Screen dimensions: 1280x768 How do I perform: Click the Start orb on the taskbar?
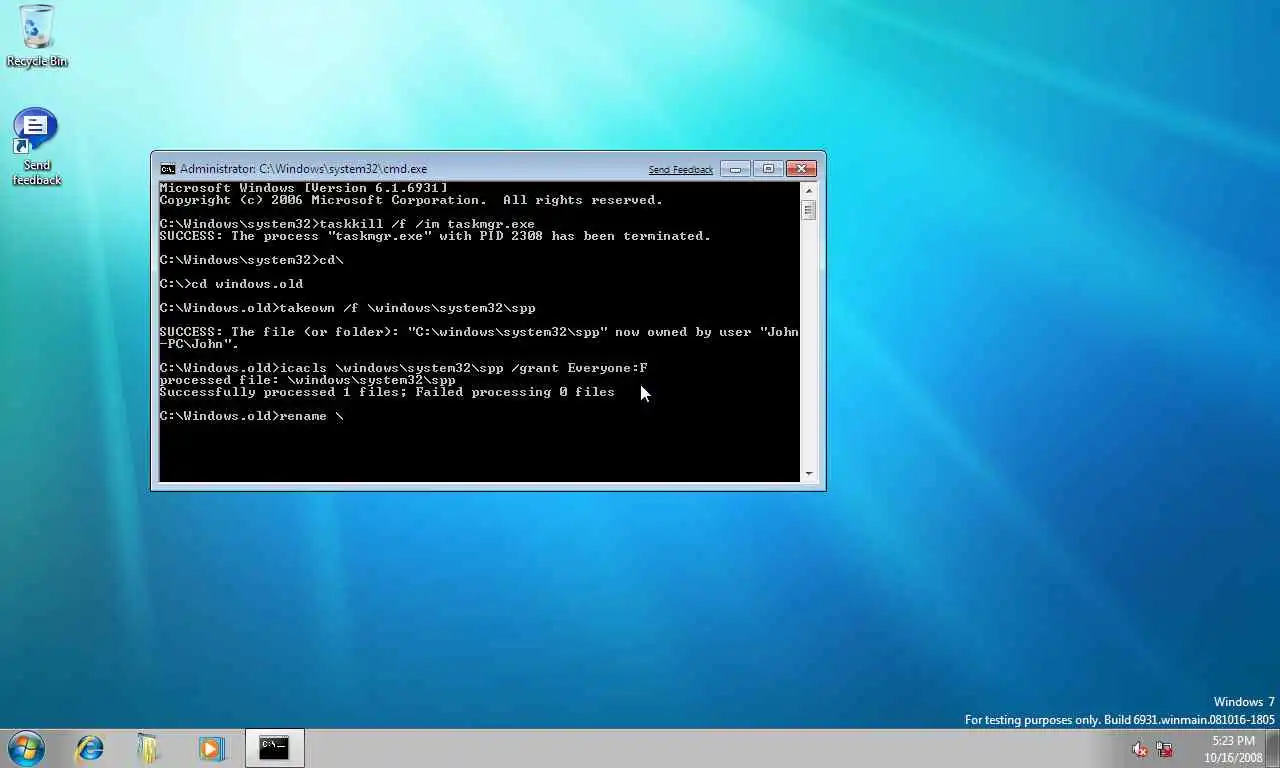tap(26, 748)
